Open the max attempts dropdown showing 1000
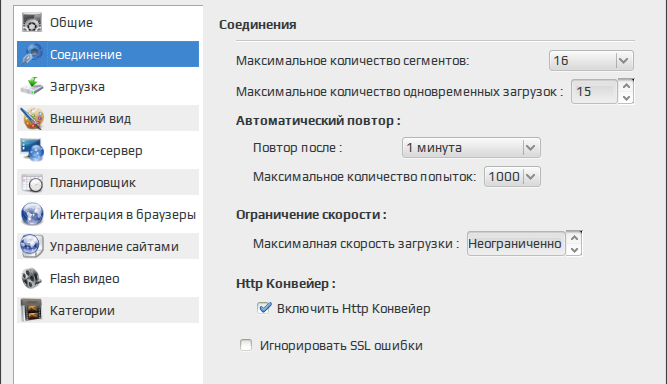Image resolution: width=667 pixels, height=384 pixels. click(512, 176)
